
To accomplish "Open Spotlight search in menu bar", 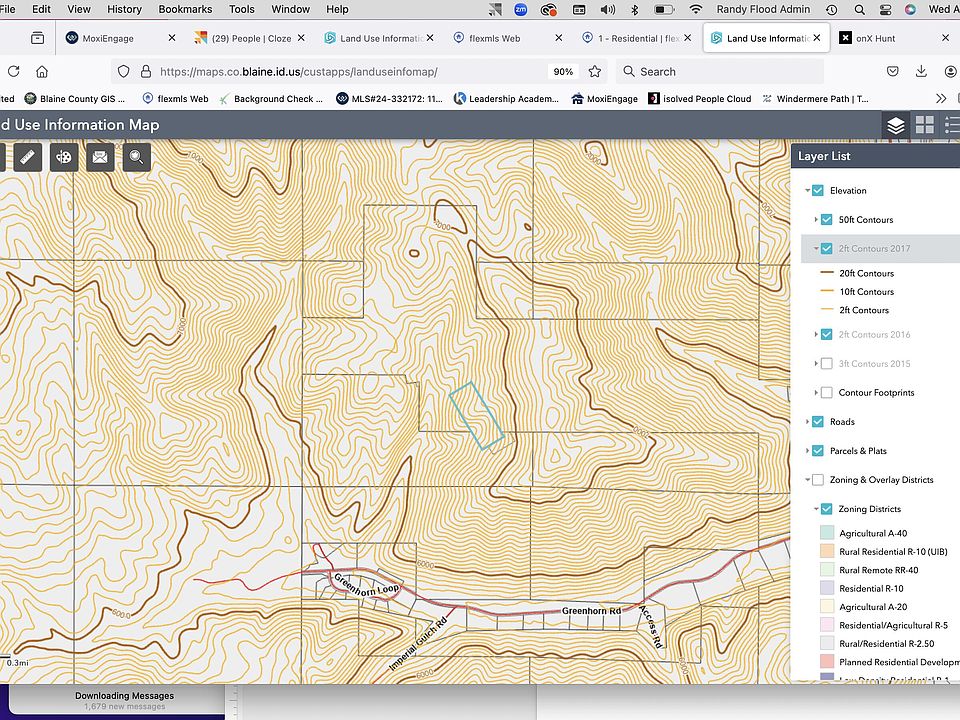I will [860, 9].
